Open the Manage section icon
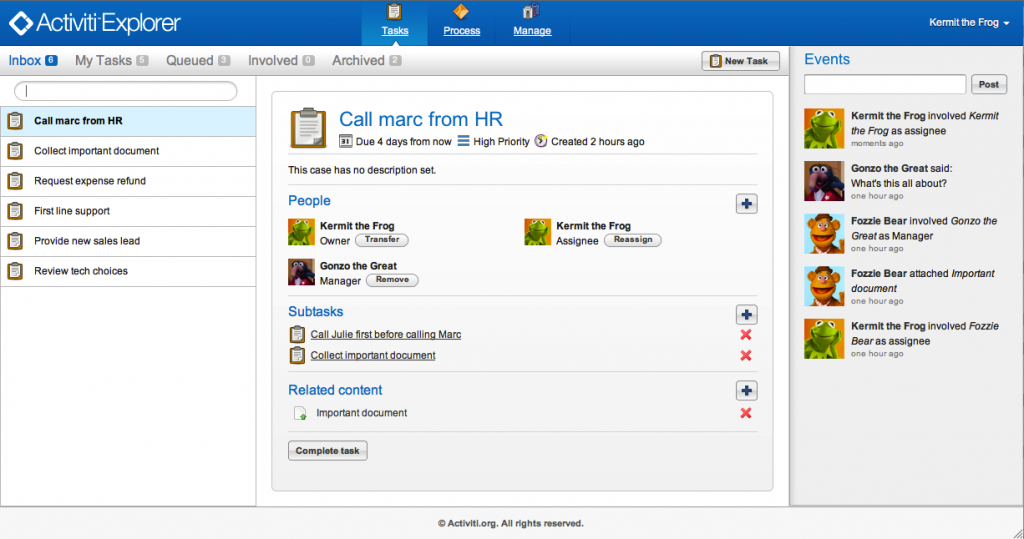 pyautogui.click(x=532, y=12)
